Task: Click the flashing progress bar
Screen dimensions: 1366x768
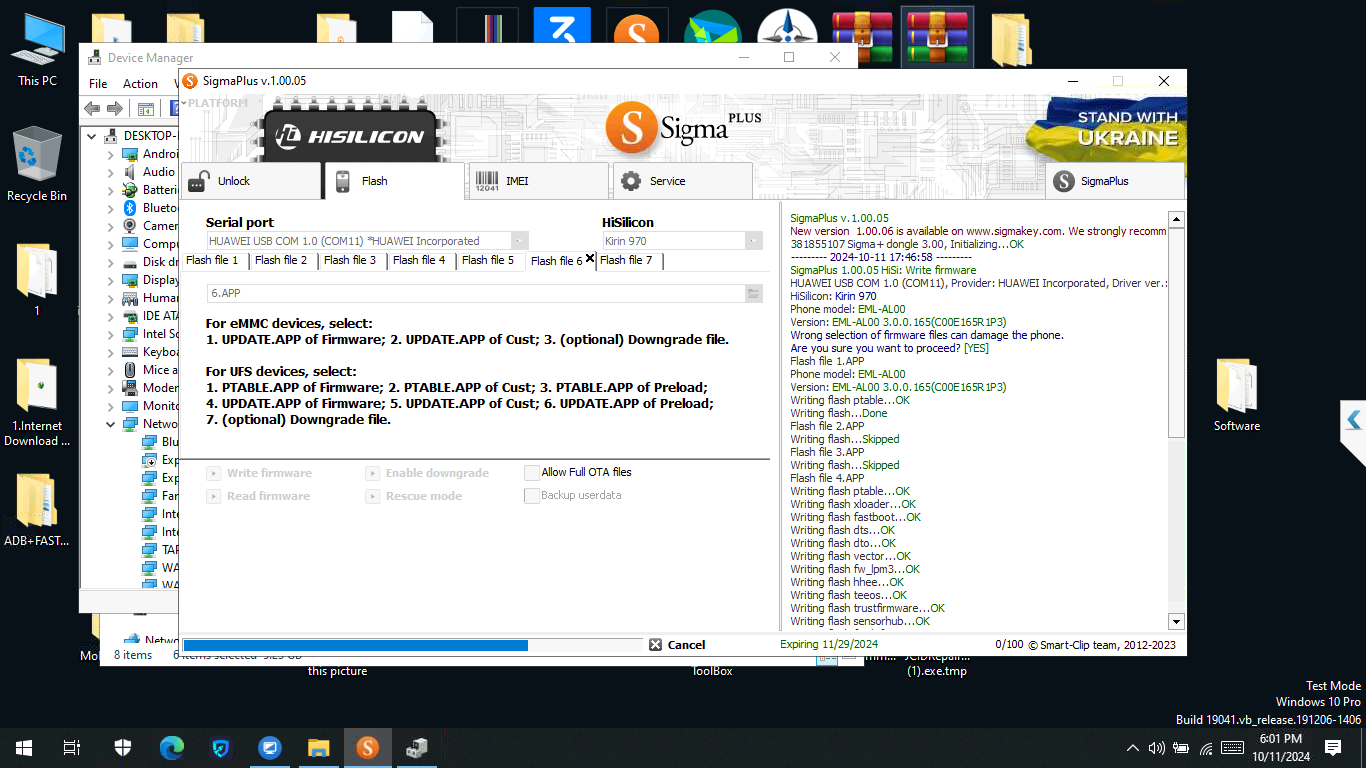Action: tap(412, 645)
